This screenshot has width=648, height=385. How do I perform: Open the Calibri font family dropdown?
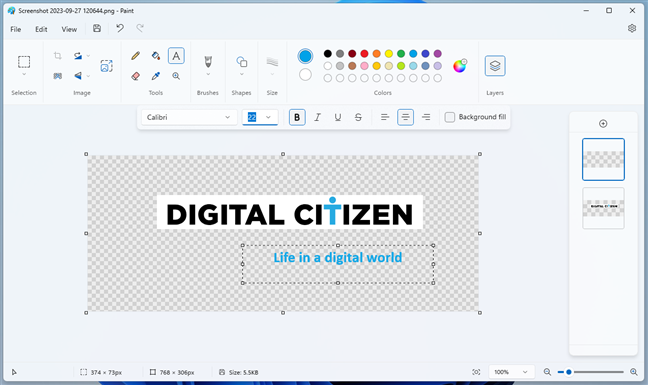(x=189, y=117)
